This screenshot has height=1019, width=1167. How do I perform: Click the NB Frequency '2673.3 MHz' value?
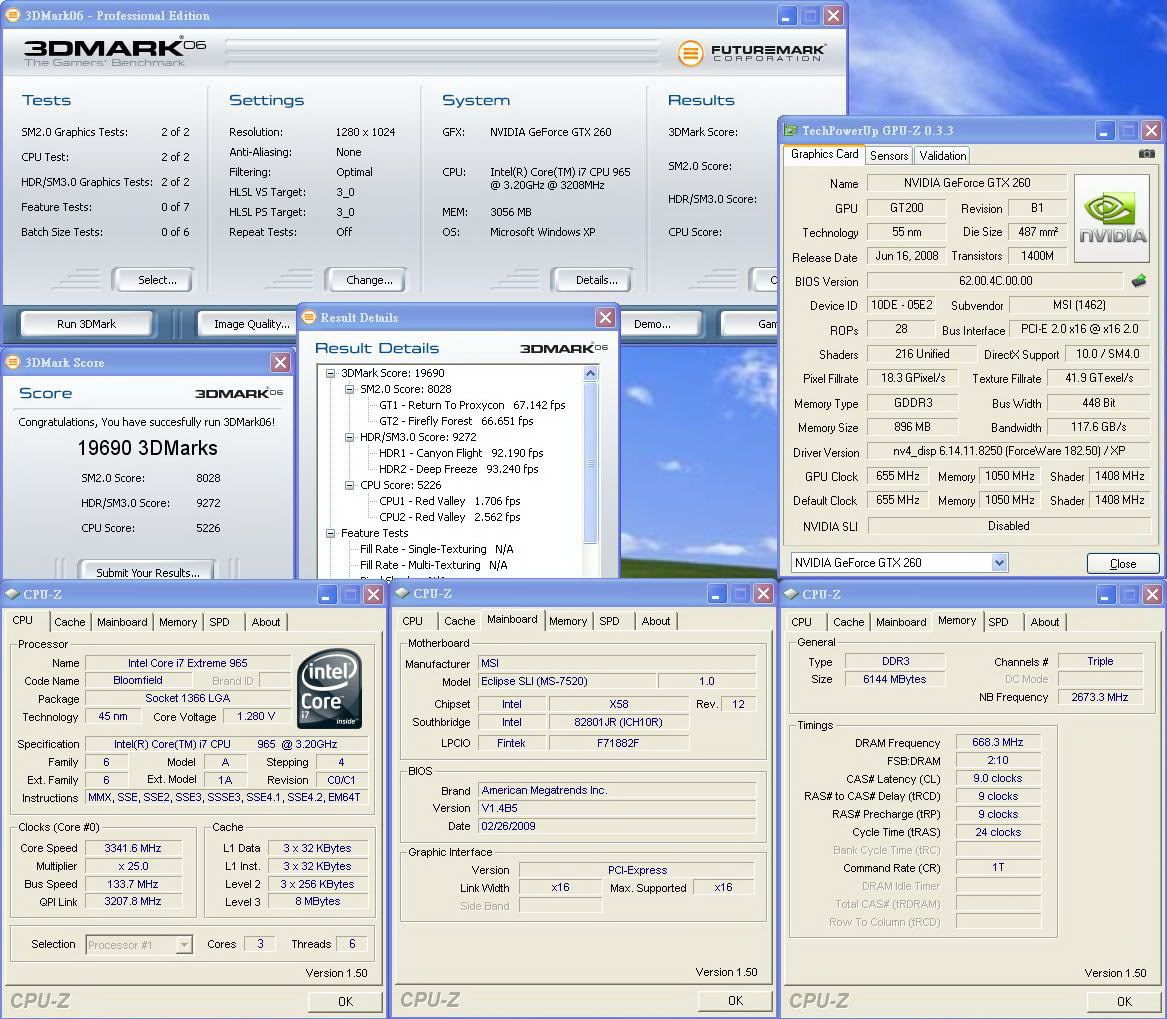(1099, 697)
